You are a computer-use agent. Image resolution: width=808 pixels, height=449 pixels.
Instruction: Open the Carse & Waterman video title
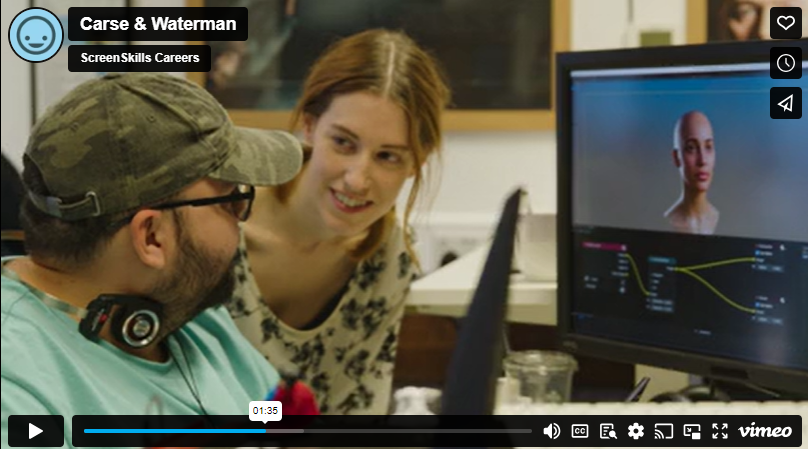coord(158,24)
